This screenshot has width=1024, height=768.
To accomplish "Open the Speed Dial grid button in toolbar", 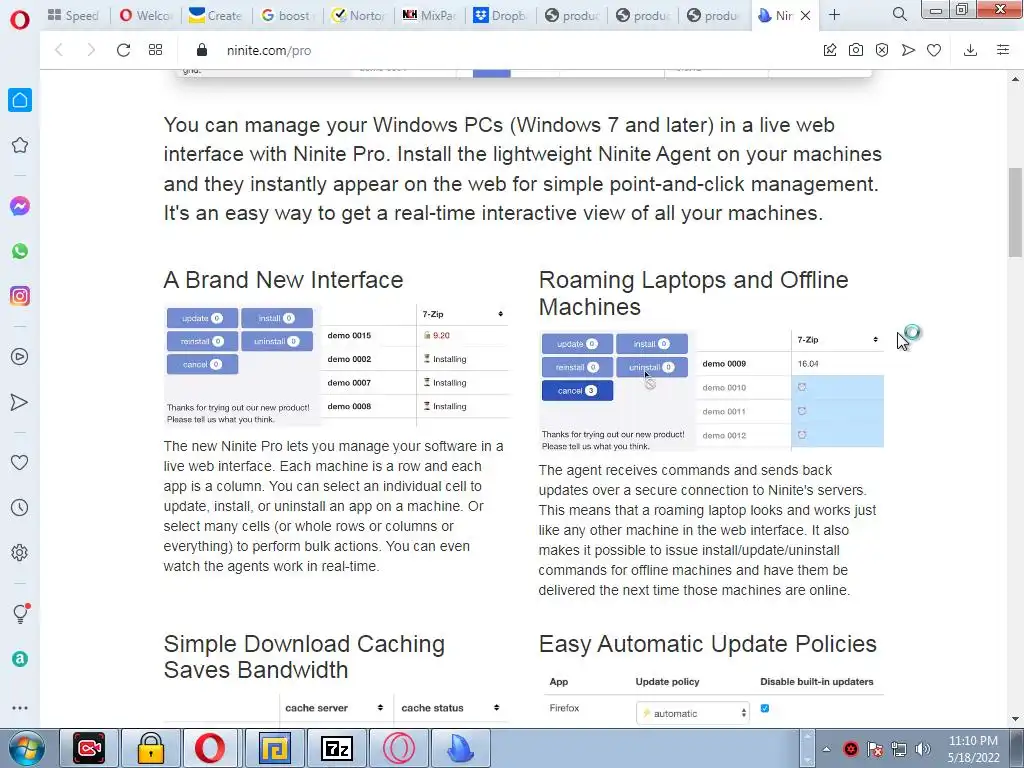I will [x=155, y=50].
